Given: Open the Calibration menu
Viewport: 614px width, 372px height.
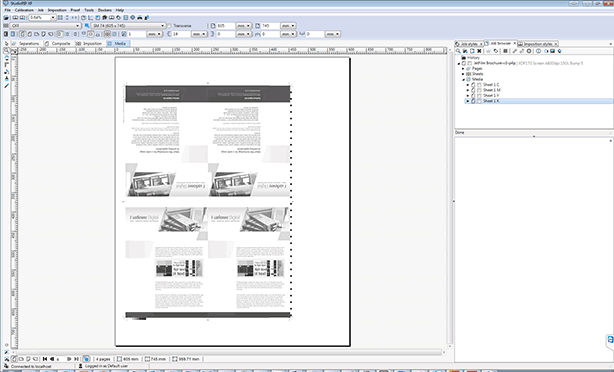Looking at the screenshot, I should click(24, 10).
